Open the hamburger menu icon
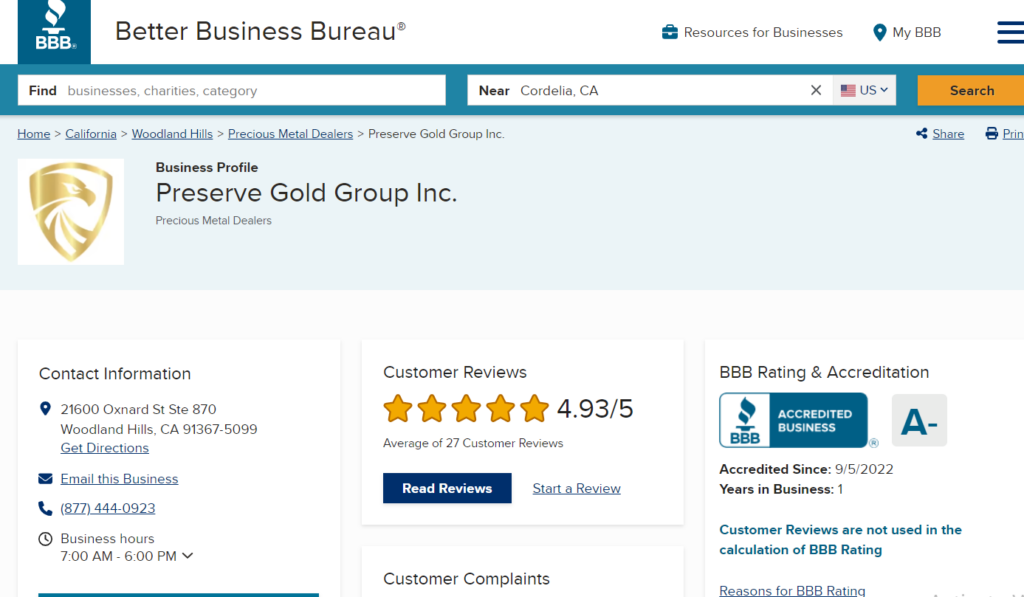Image resolution: width=1024 pixels, height=597 pixels. (x=1011, y=32)
